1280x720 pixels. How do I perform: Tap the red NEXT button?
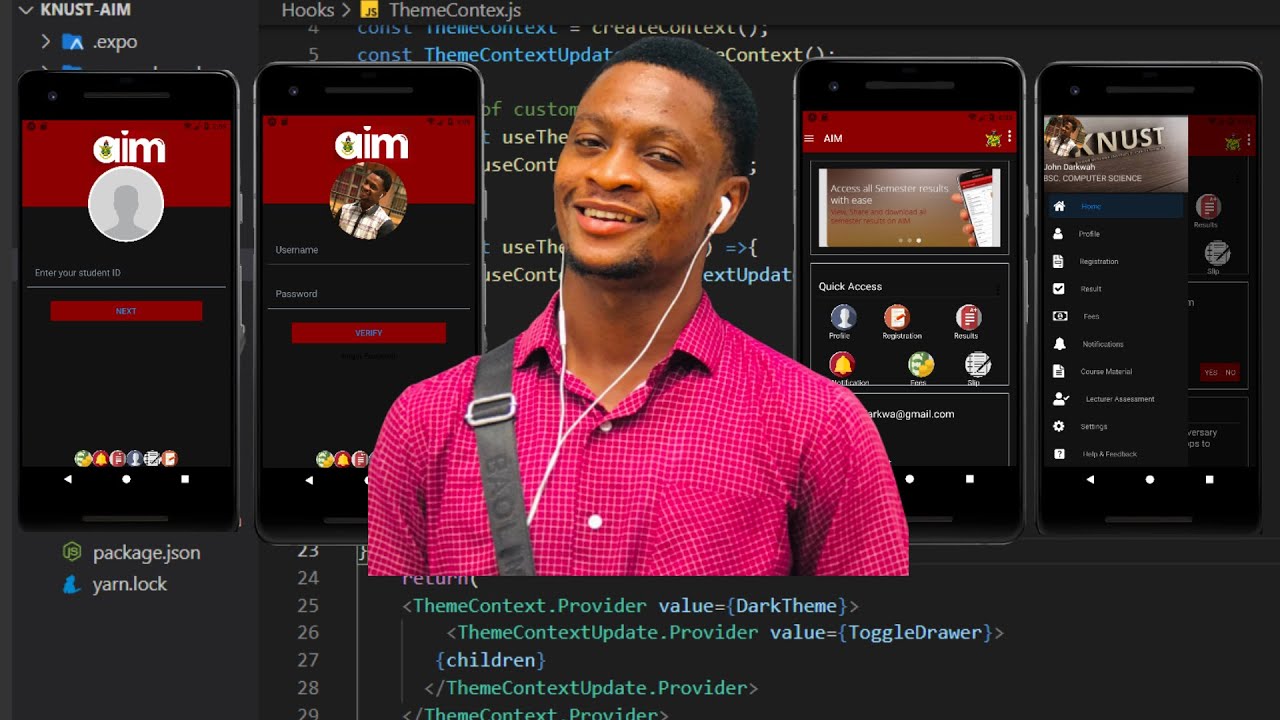tap(126, 311)
